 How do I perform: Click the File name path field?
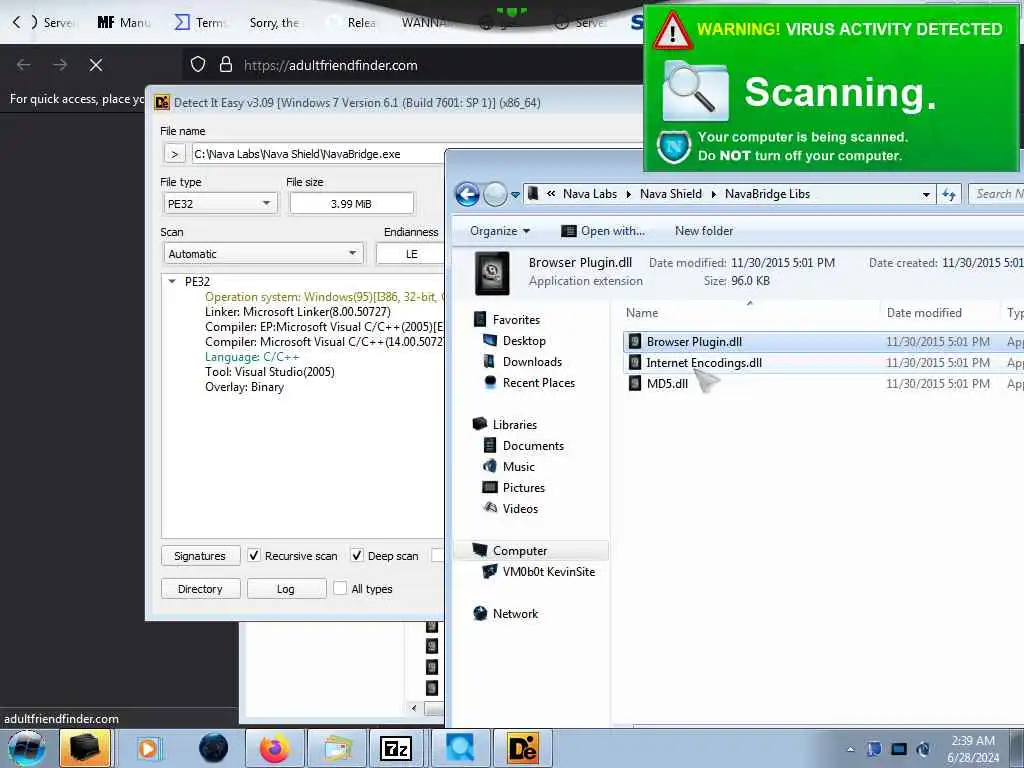[317, 154]
